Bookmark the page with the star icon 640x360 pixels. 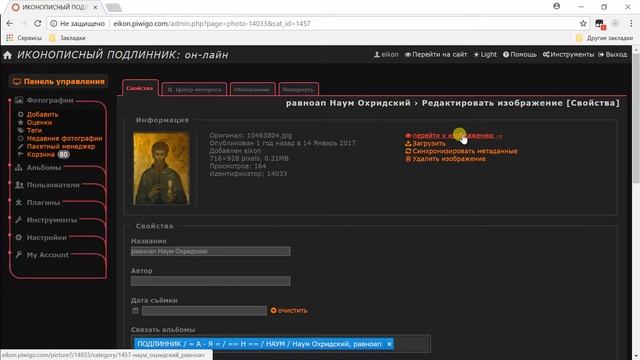583,24
